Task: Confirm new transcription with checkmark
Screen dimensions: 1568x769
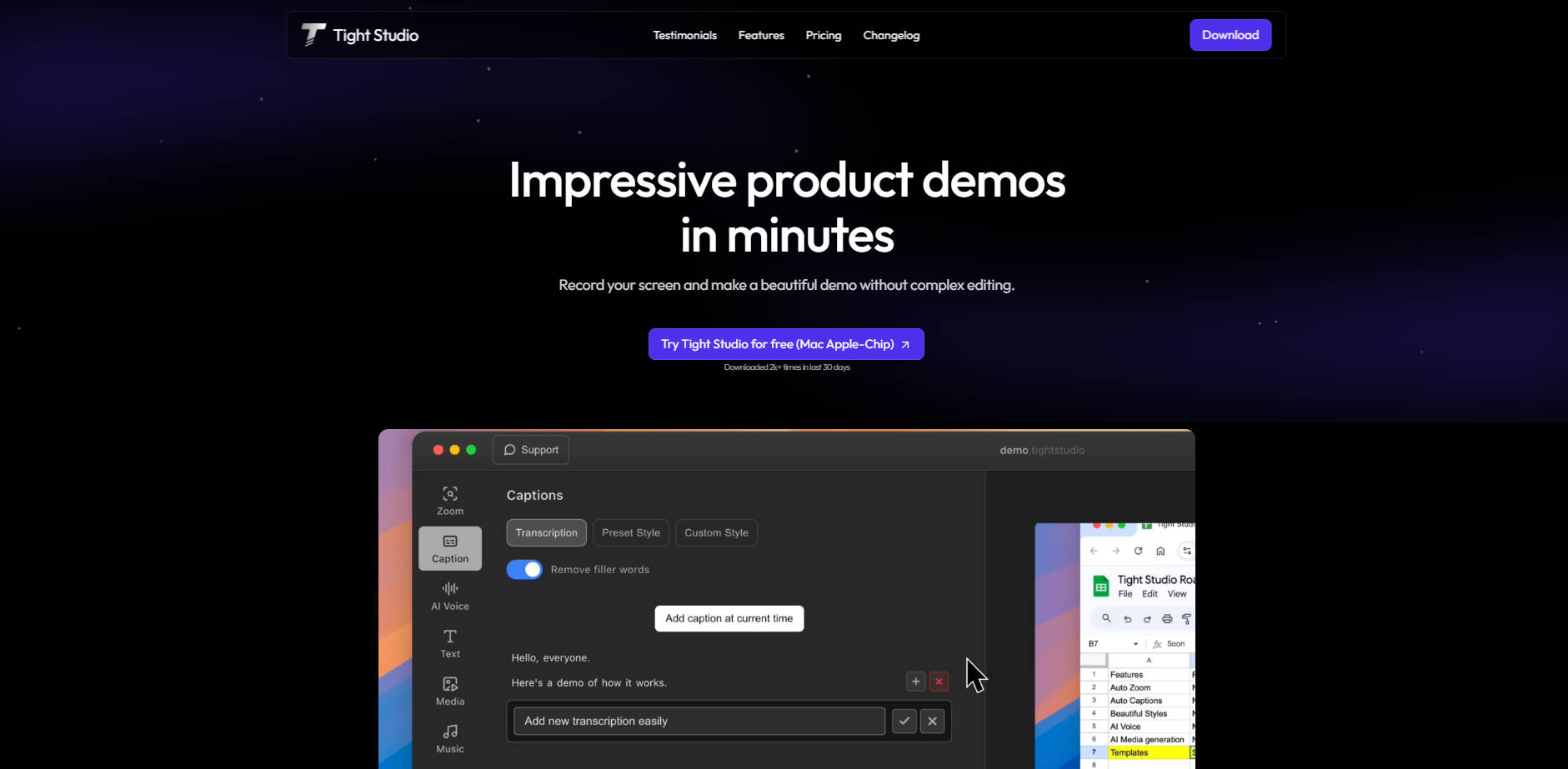Action: pos(904,722)
